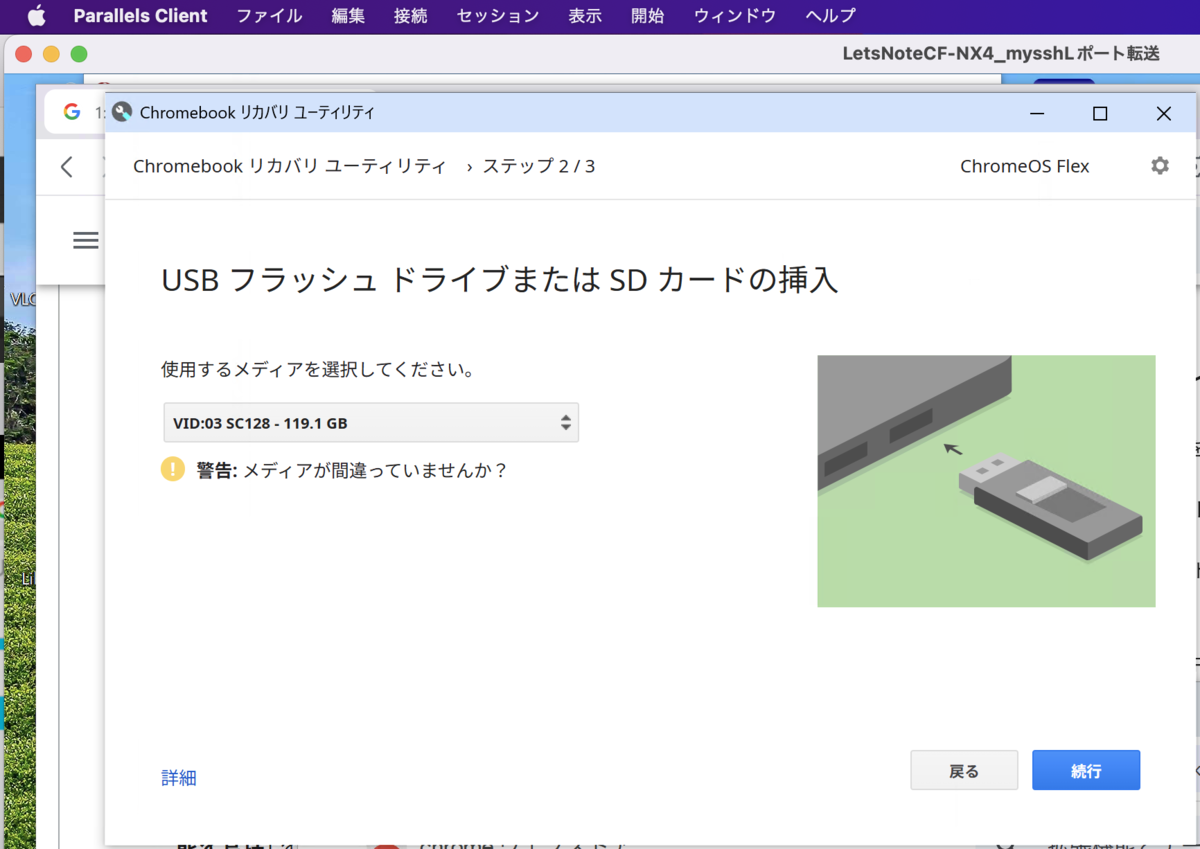Click the Google tab favicon
The width and height of the screenshot is (1200, 849).
(72, 112)
